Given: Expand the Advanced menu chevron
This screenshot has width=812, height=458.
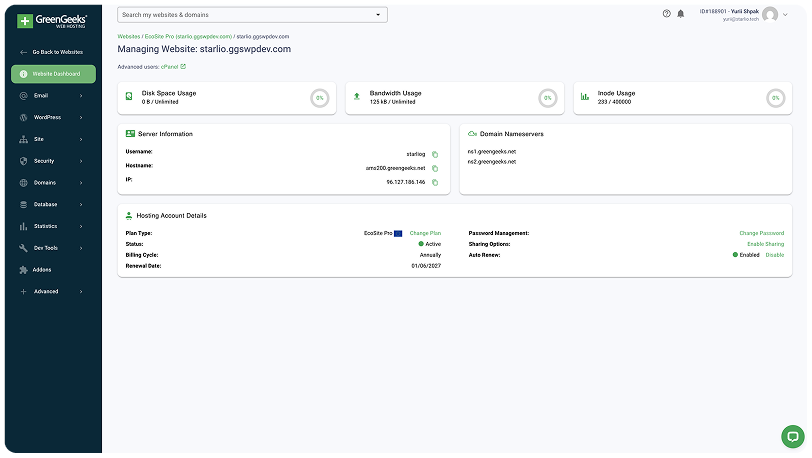Looking at the screenshot, I should (81, 292).
